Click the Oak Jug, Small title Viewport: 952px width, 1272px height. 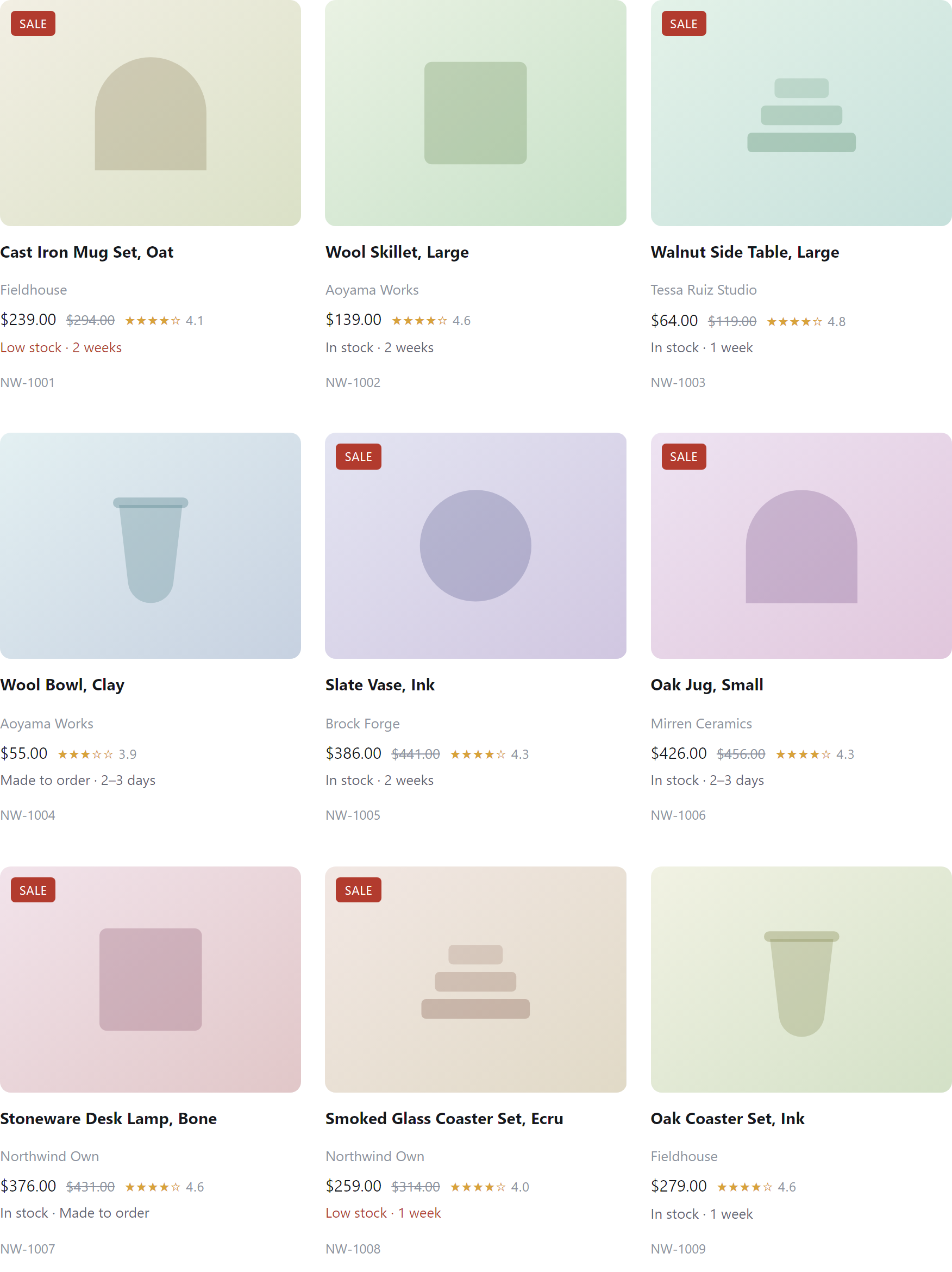707,685
